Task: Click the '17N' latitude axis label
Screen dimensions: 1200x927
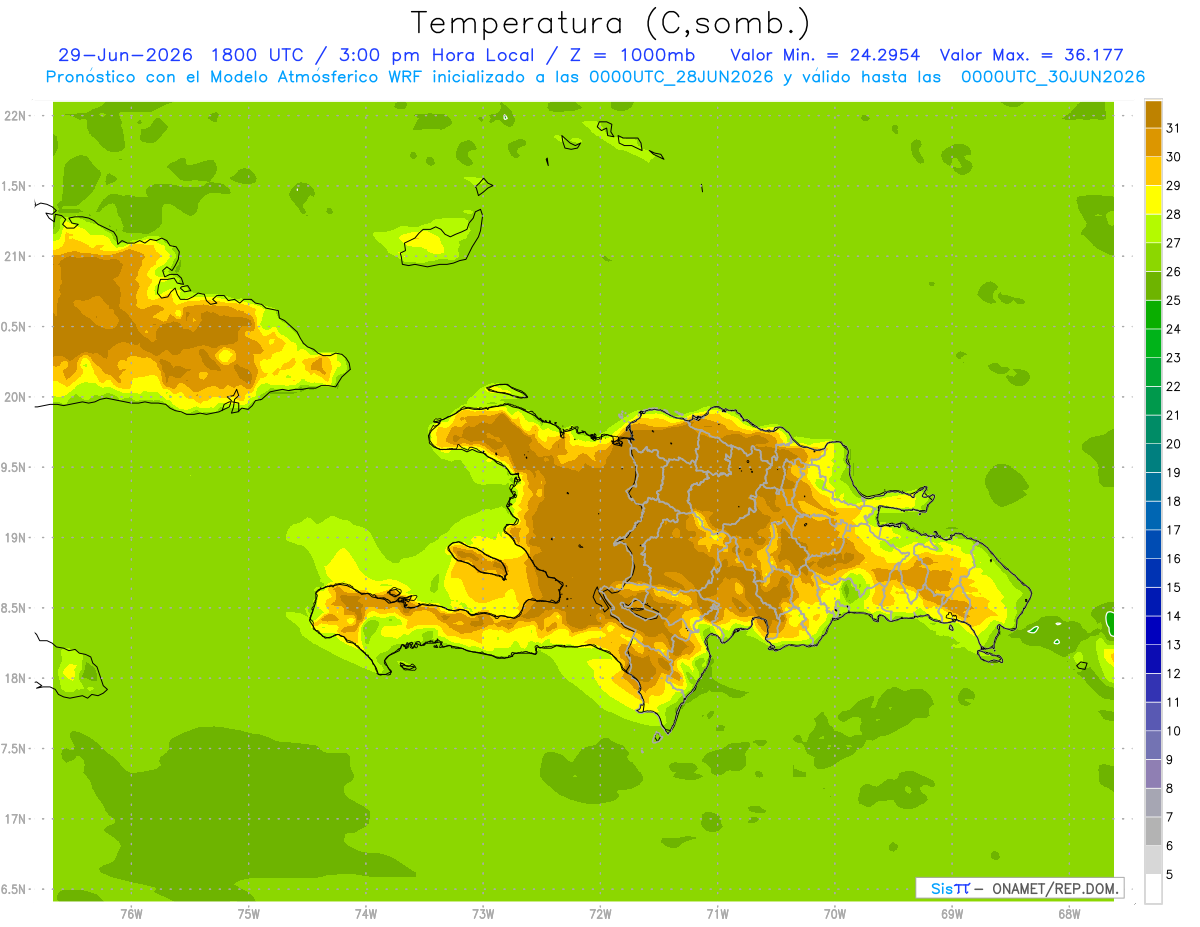Action: click(15, 819)
